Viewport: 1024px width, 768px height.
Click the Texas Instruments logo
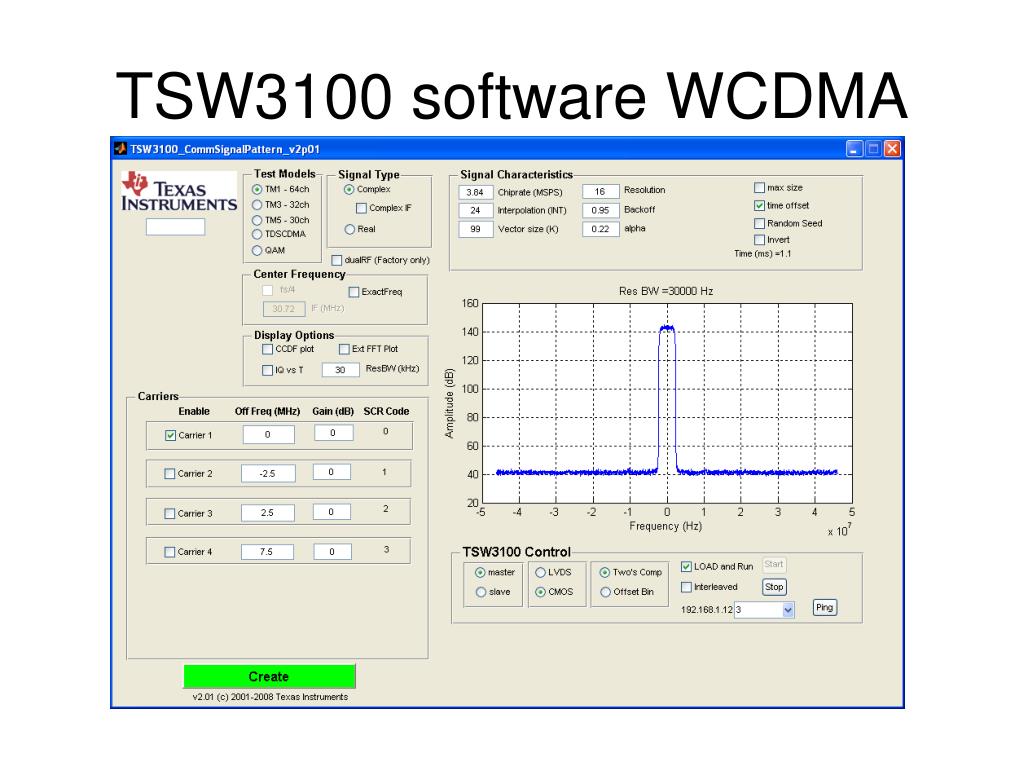179,192
